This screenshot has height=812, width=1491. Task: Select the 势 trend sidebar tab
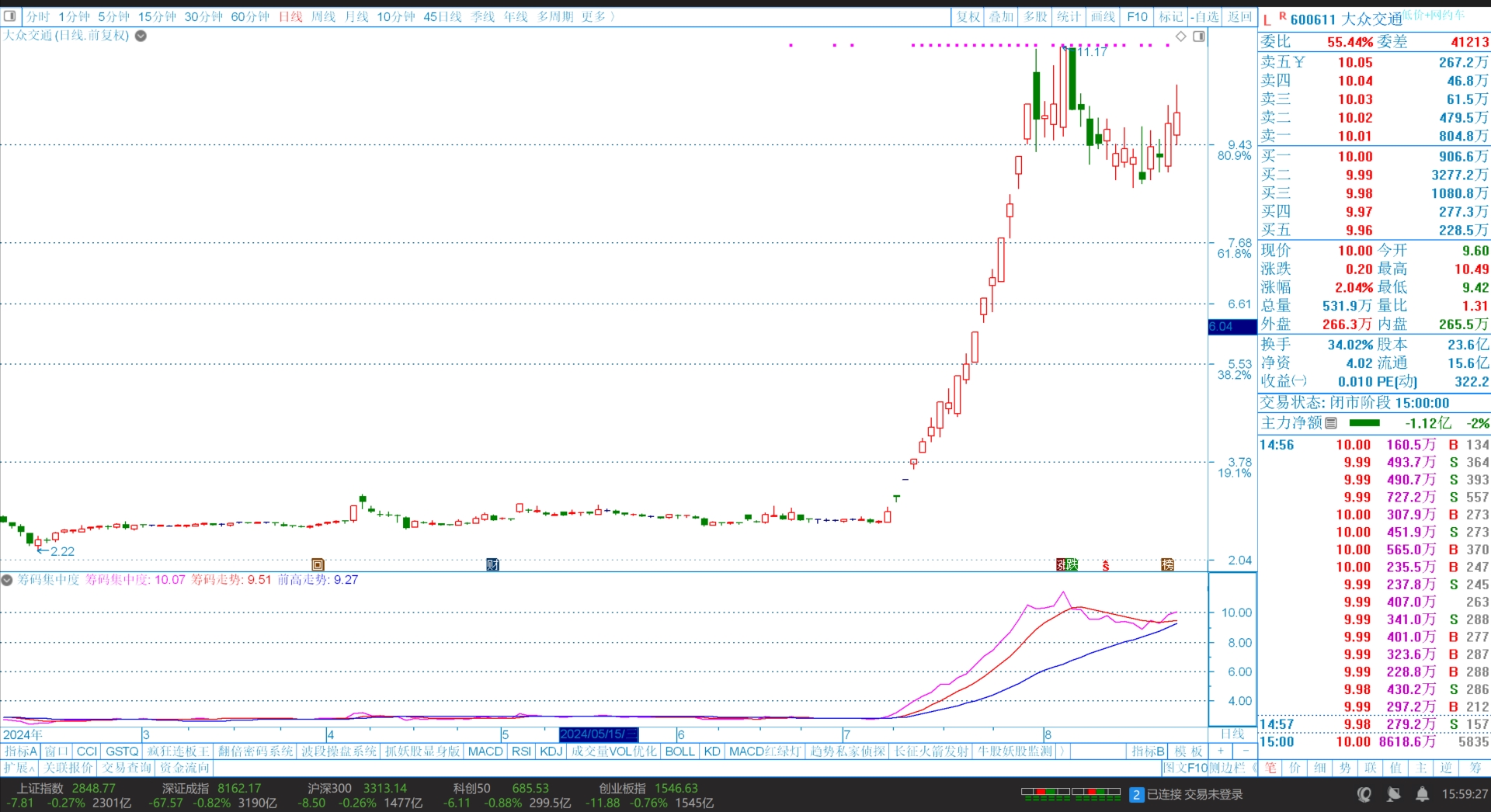pos(1345,768)
